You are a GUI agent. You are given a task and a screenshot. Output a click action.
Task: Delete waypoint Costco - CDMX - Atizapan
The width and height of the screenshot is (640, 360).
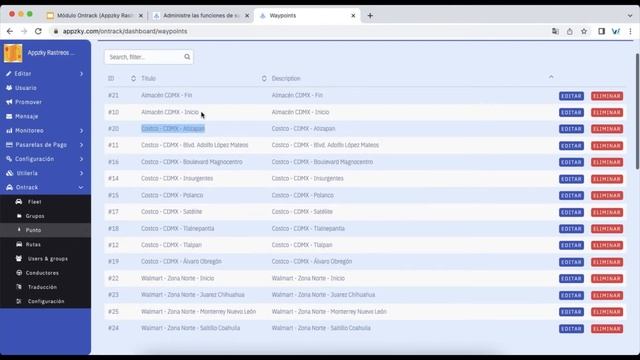607,129
